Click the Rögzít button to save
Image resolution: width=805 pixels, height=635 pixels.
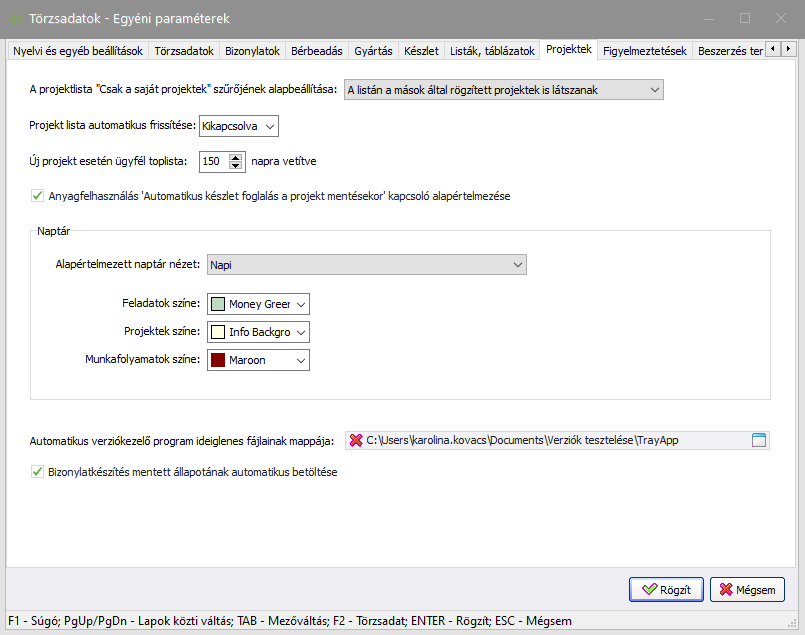pyautogui.click(x=666, y=590)
